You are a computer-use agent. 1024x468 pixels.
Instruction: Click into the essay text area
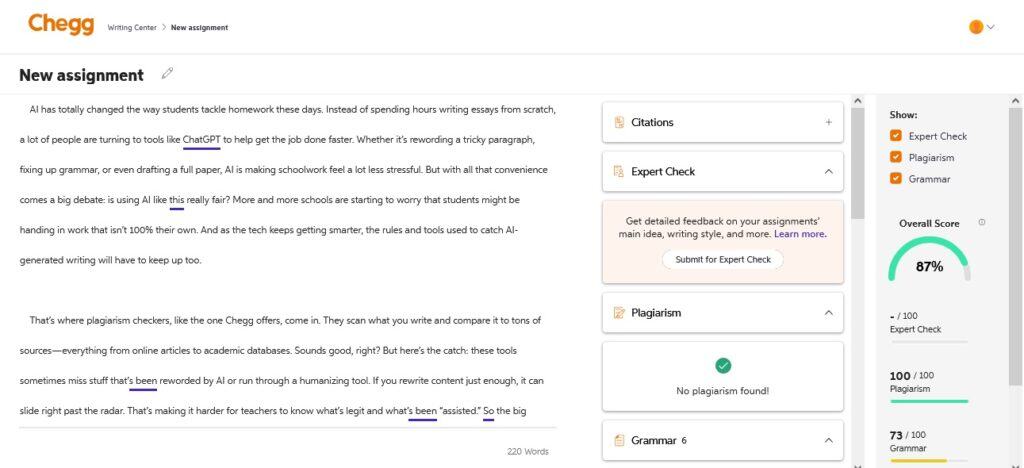click(287, 261)
